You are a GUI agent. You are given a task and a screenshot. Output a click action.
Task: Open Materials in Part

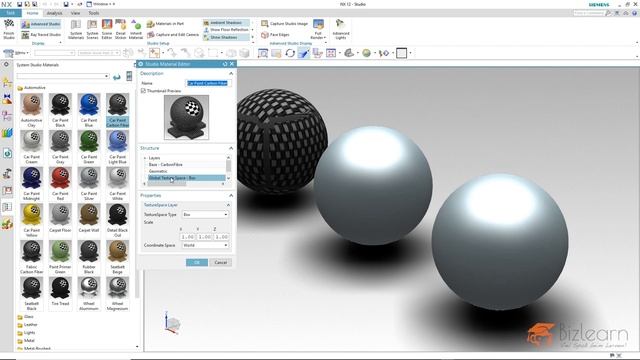tap(165, 24)
